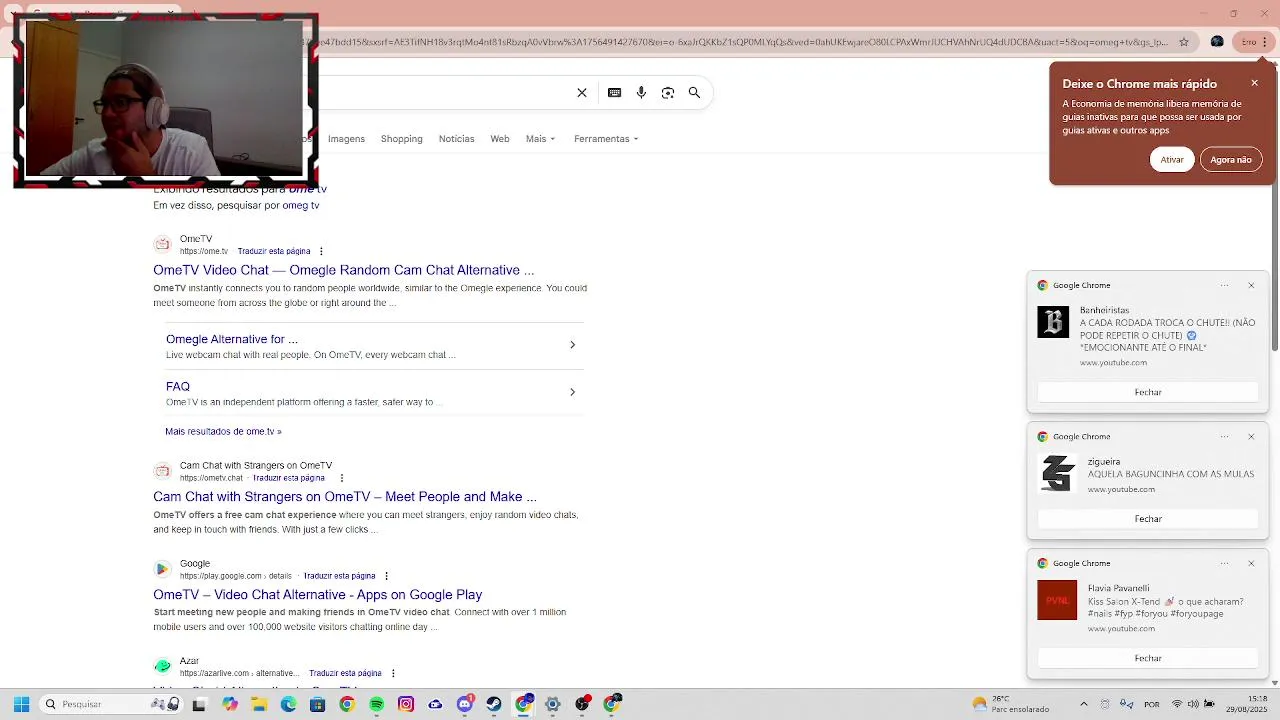This screenshot has height=720, width=1280.
Task: Open options on the Banheiristas notification
Action: [x=1225, y=286]
